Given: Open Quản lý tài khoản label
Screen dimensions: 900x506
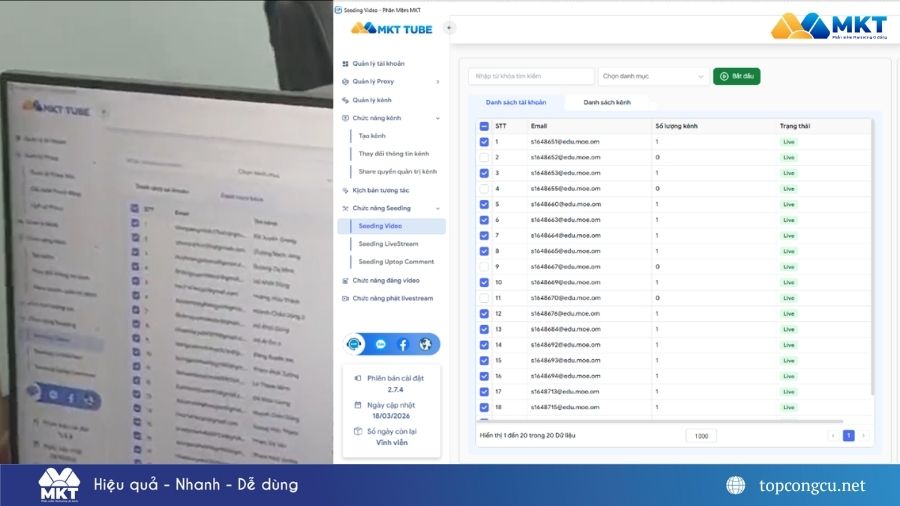Looking at the screenshot, I should click(378, 64).
